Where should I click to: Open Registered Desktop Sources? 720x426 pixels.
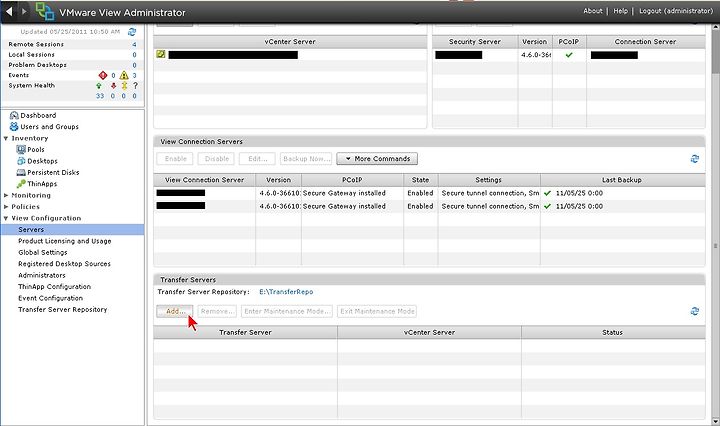click(x=64, y=264)
